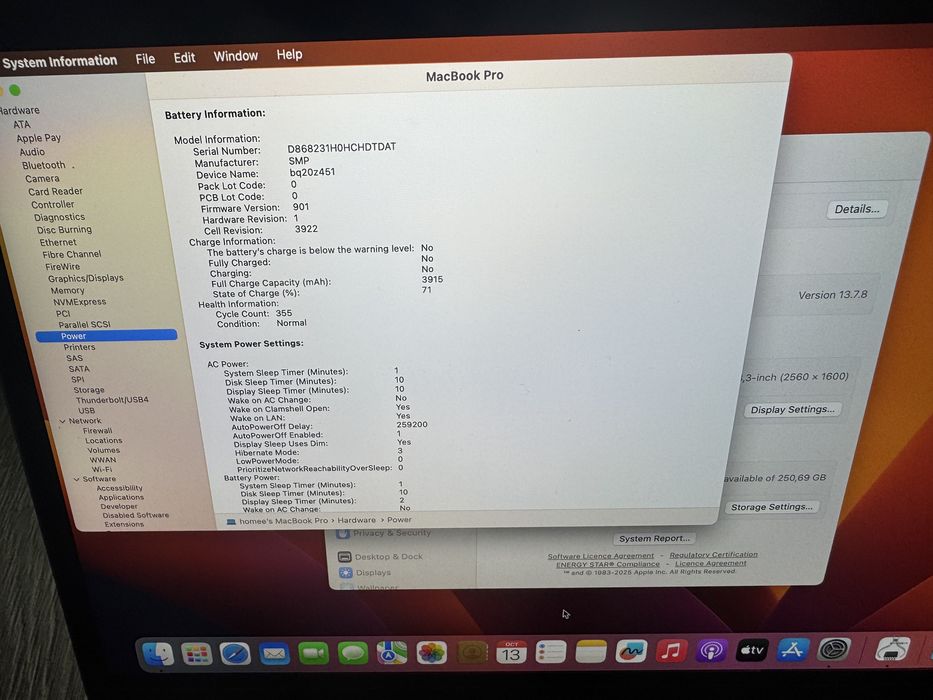The width and height of the screenshot is (933, 700).
Task: Open Photos from the Dock
Action: tap(431, 652)
